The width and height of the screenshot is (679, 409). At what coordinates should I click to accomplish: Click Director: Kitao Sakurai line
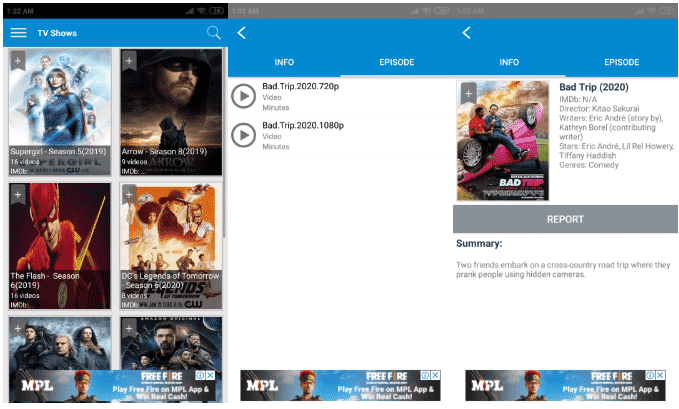pyautogui.click(x=599, y=108)
